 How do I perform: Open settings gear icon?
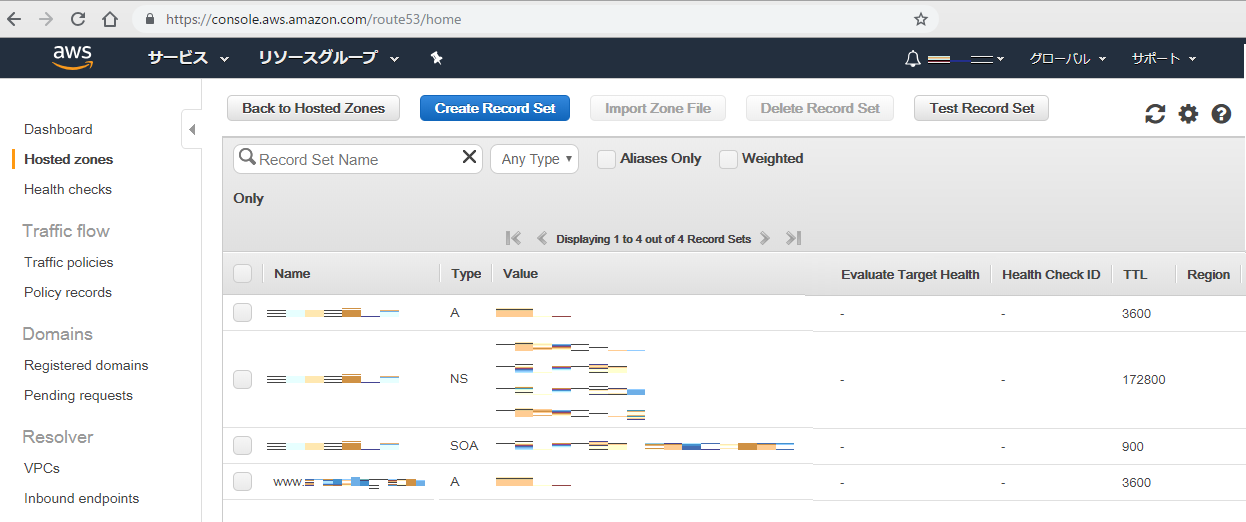coord(1188,114)
